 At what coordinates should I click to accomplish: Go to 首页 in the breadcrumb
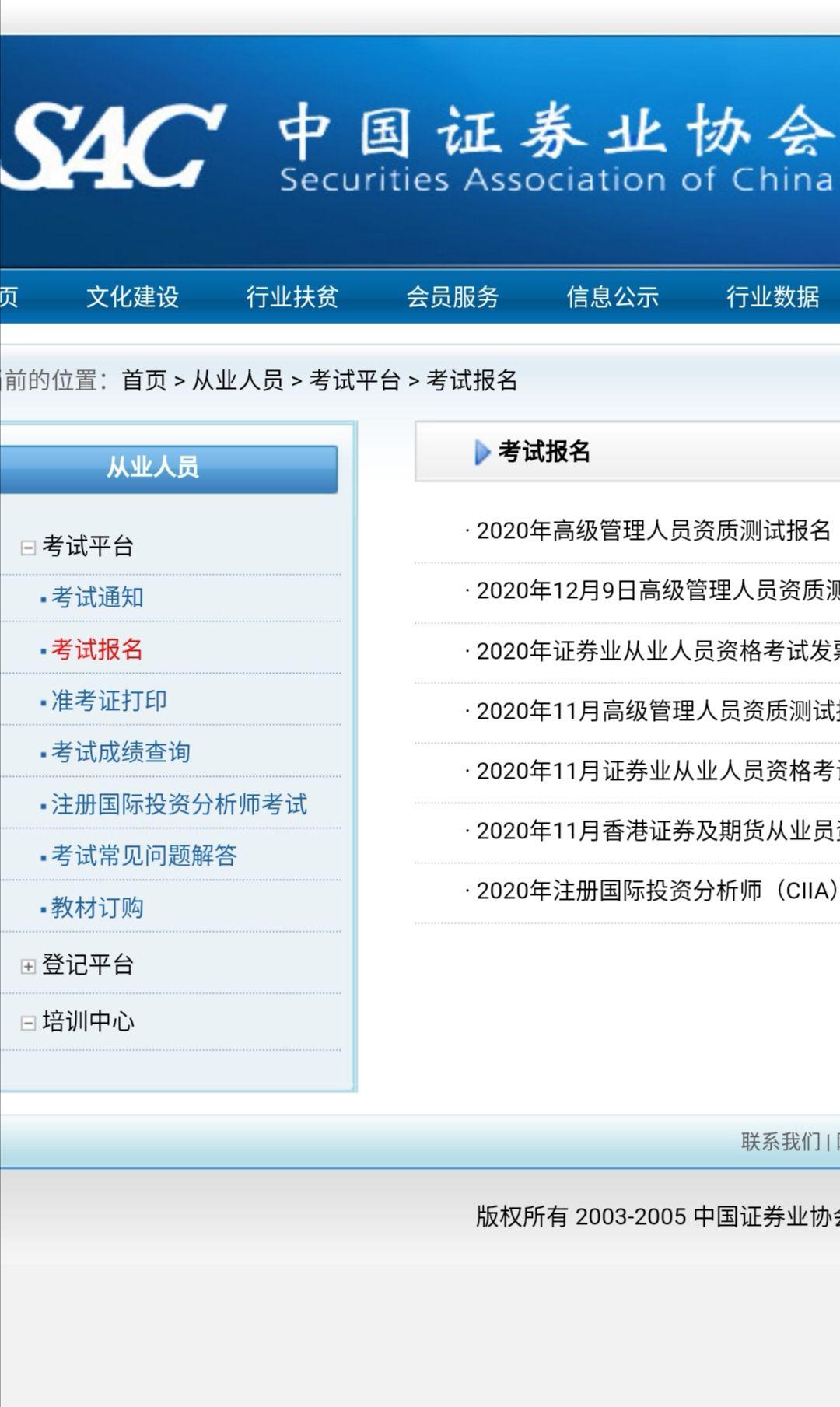point(144,380)
